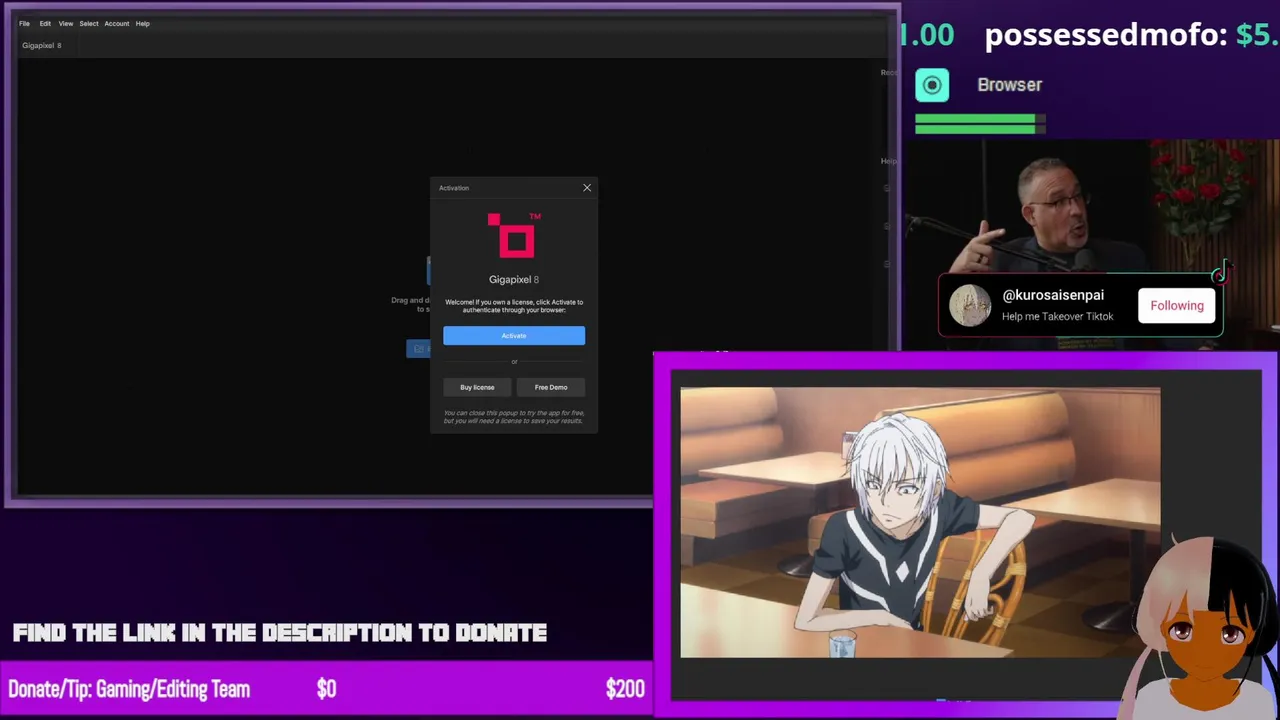
Task: Select the Gigapixel 8 tab
Action: (x=42, y=45)
